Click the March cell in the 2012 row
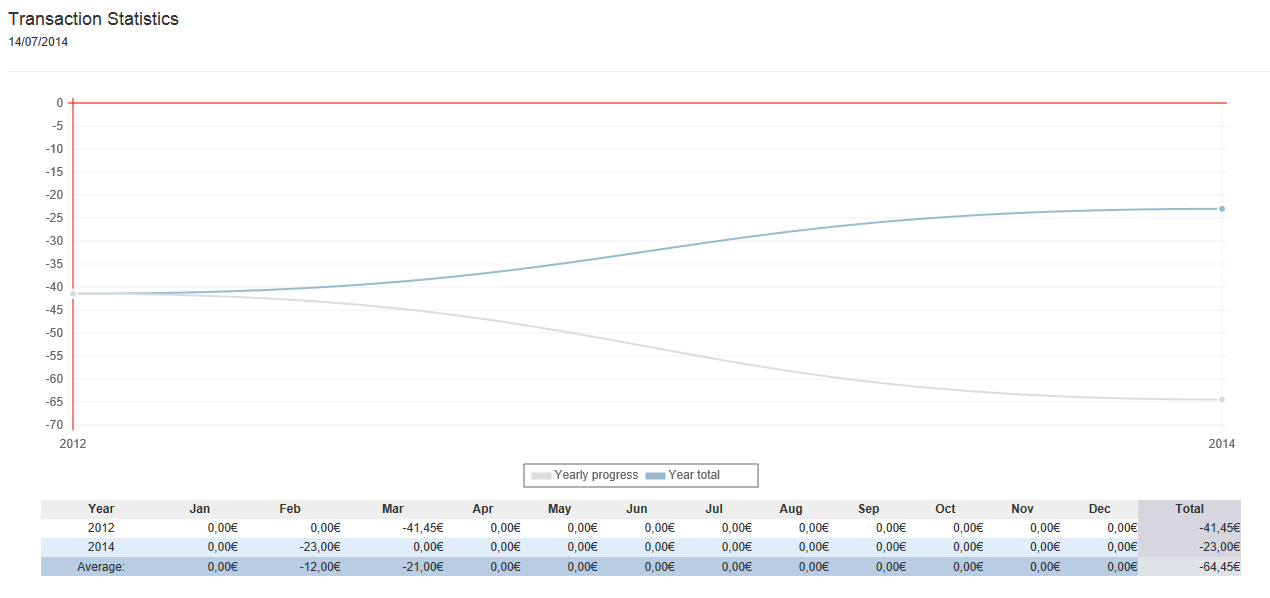The height and width of the screenshot is (598, 1270). pos(419,528)
